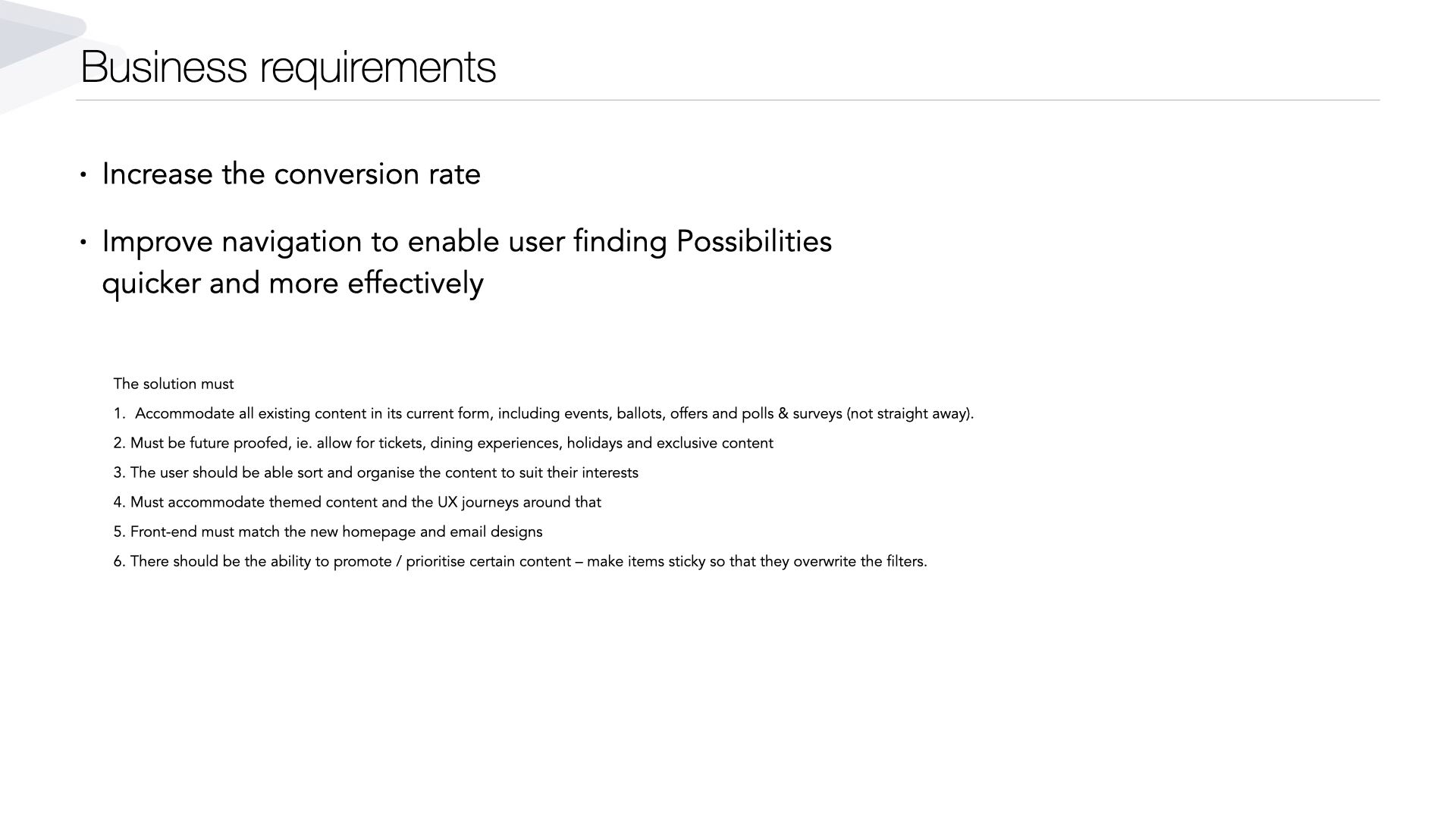Viewport: 1456px width, 819px height.
Task: Click bullet dot before "Improve navigation"
Action: coord(83,243)
